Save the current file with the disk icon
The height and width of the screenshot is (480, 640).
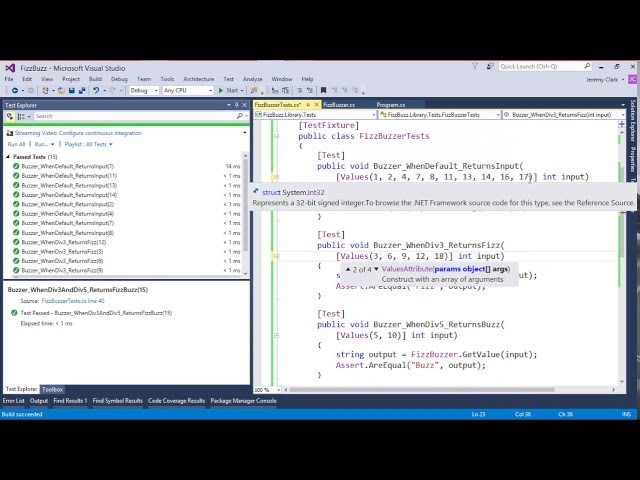pyautogui.click(x=71, y=90)
